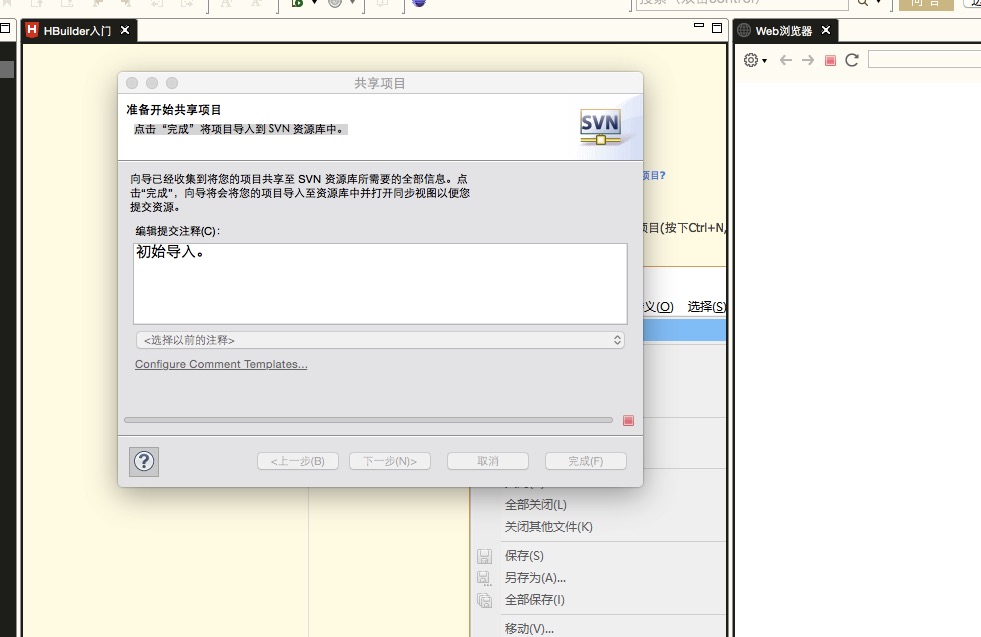The image size is (981, 637).
Task: Click the import progress bar in the dialog
Action: coord(368,421)
